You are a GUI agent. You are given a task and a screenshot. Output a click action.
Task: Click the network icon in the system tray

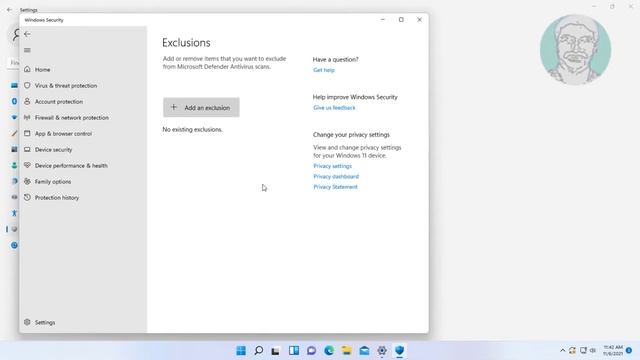tap(583, 350)
